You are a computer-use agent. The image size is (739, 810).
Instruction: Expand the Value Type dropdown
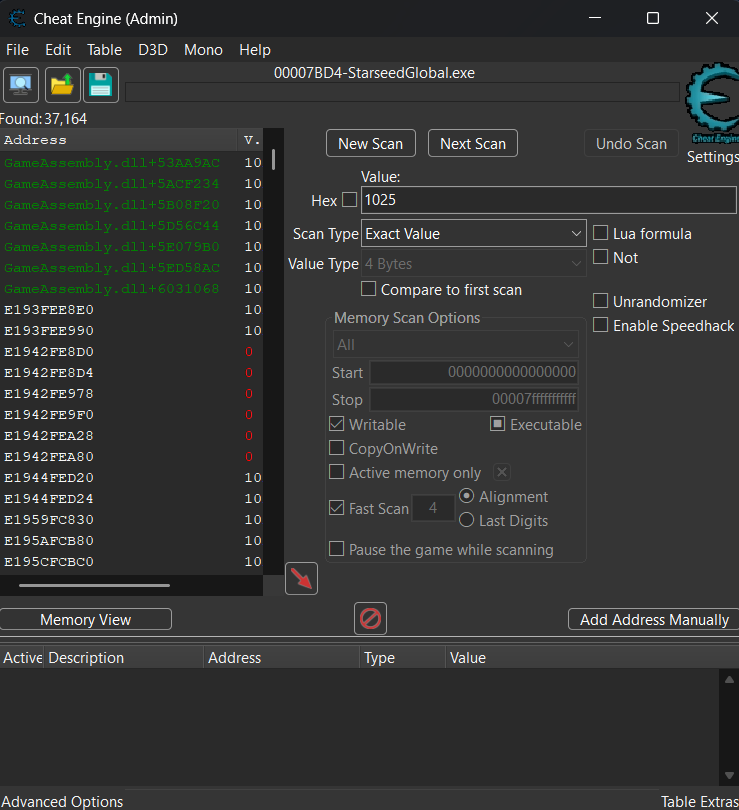pos(473,264)
